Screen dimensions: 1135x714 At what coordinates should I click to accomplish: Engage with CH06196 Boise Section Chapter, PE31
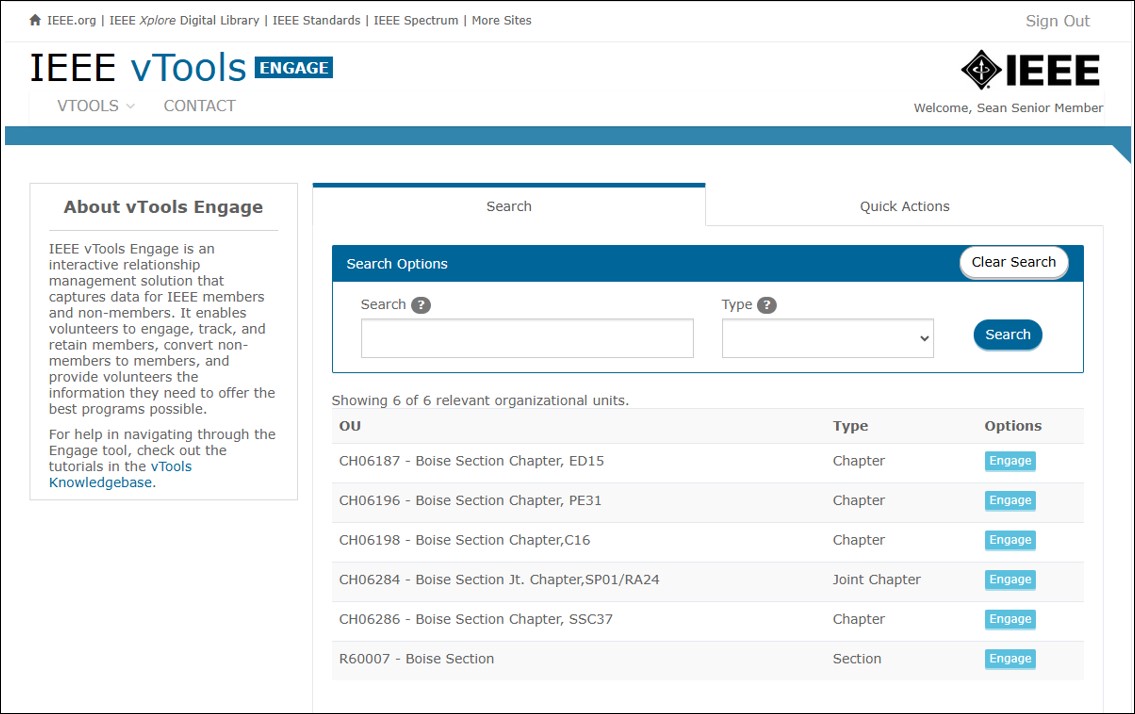coord(1010,500)
